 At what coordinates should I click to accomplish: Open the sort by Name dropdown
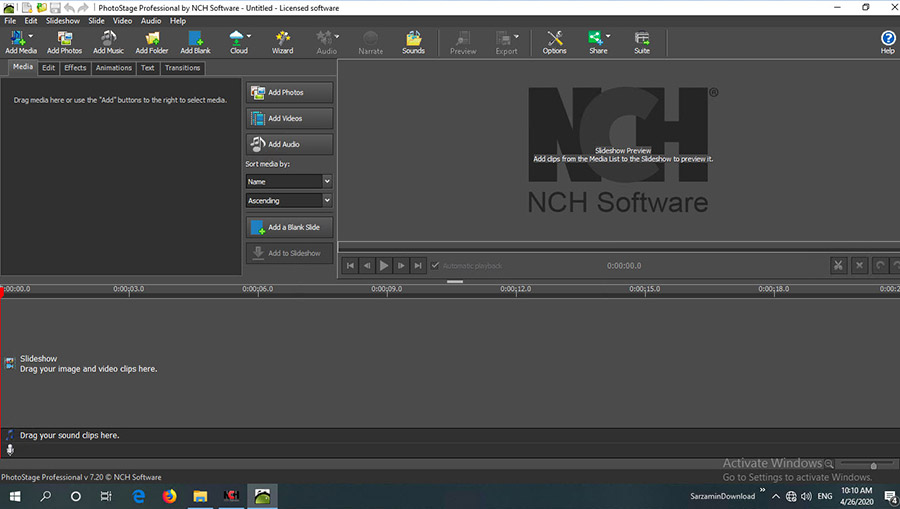pos(289,181)
